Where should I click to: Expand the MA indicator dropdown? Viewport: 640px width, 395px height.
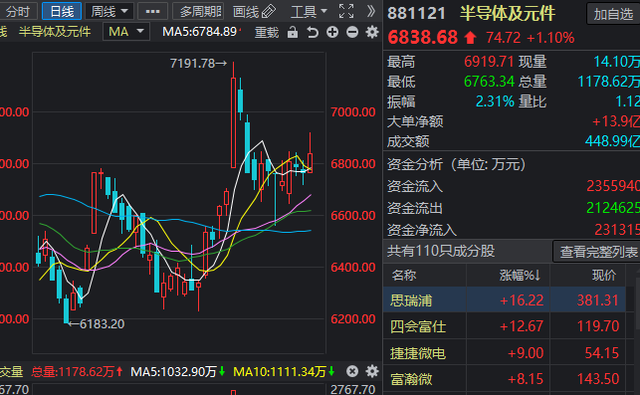[x=126, y=31]
